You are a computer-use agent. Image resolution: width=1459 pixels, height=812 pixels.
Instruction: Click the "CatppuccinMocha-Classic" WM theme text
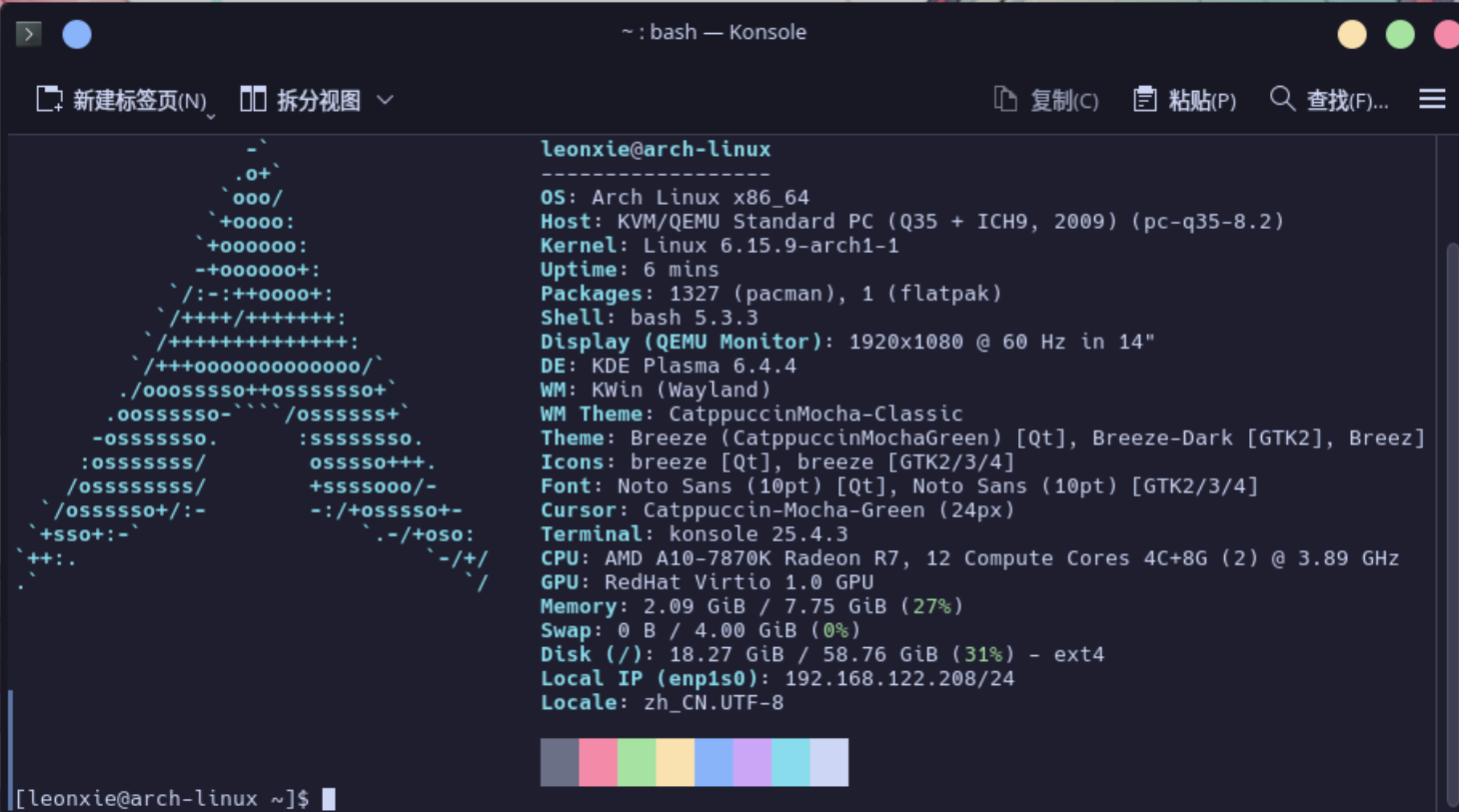coord(815,413)
